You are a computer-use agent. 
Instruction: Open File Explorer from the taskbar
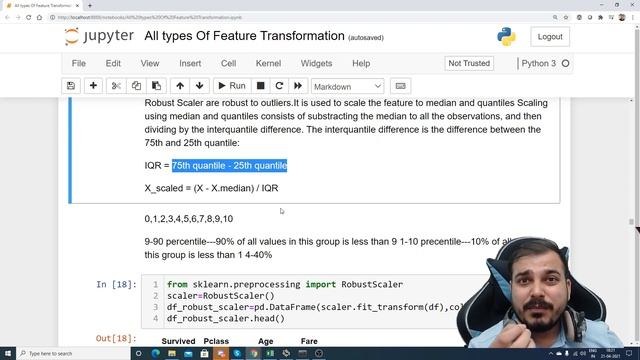(x=172, y=353)
